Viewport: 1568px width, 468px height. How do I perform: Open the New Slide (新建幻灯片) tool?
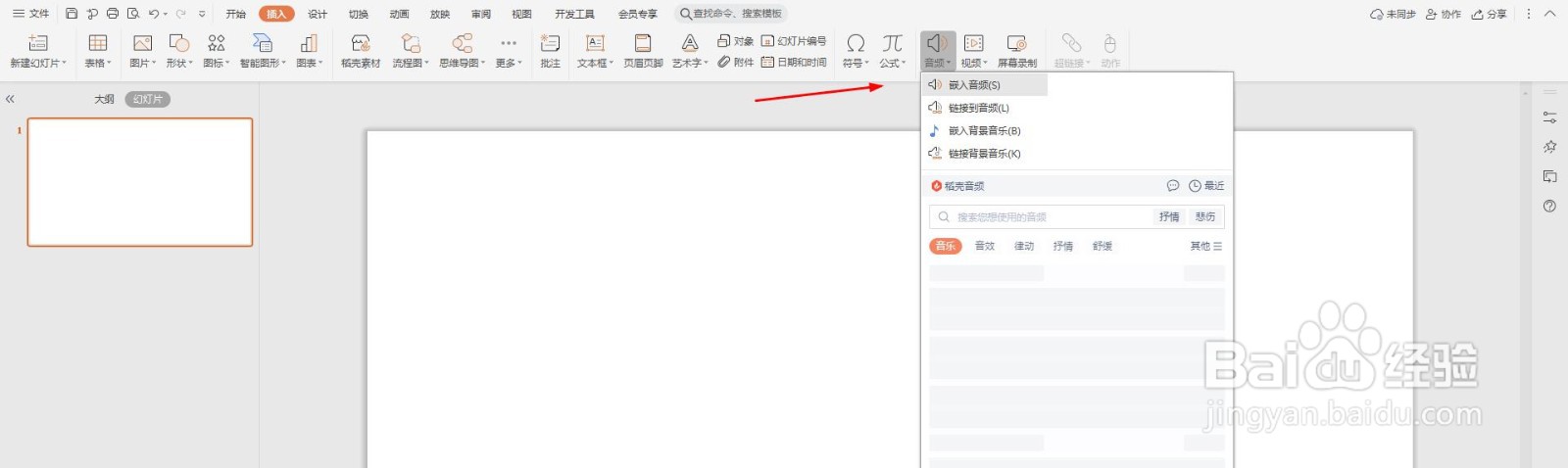[38, 51]
